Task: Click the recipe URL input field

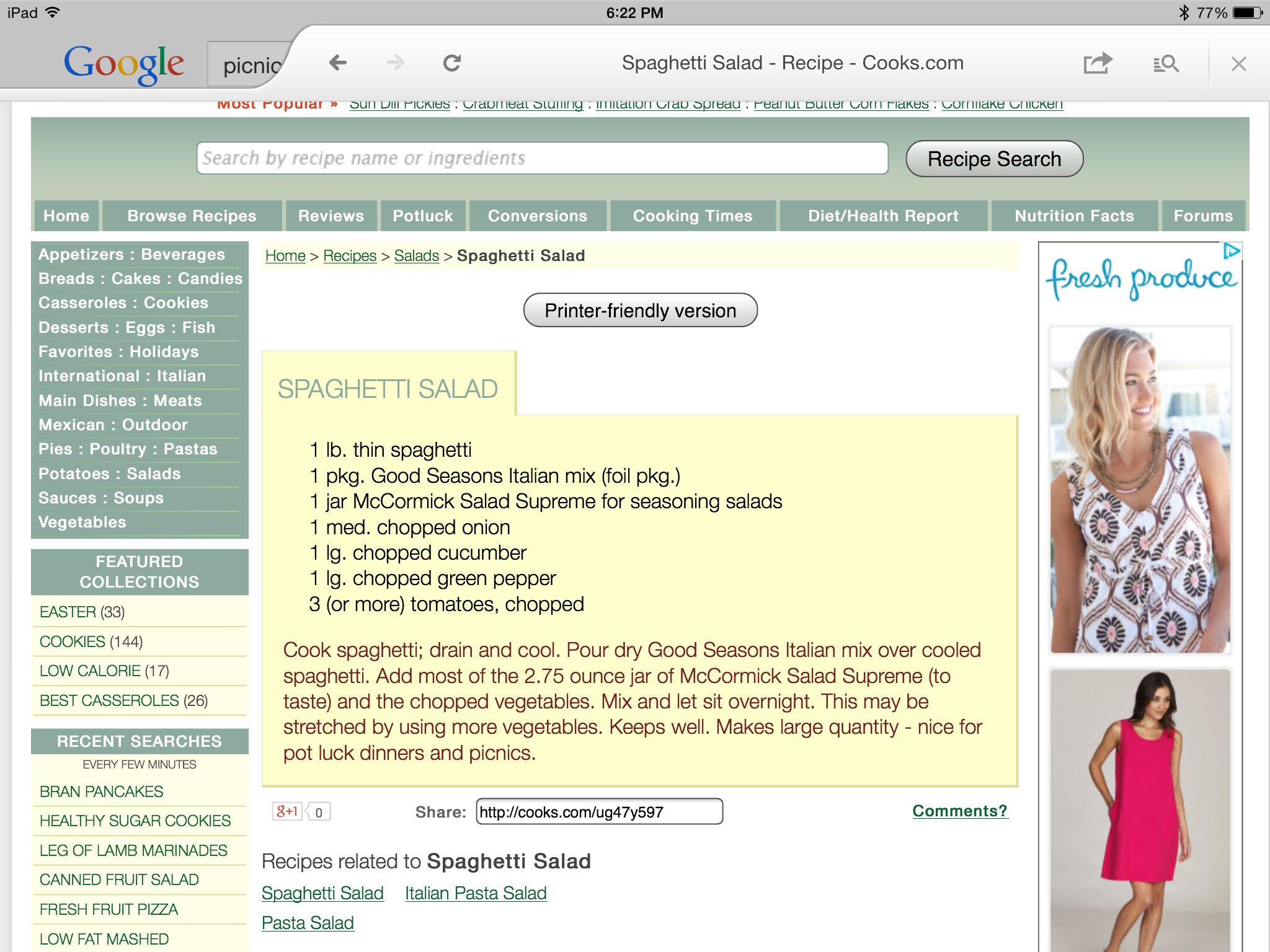Action: 598,810
